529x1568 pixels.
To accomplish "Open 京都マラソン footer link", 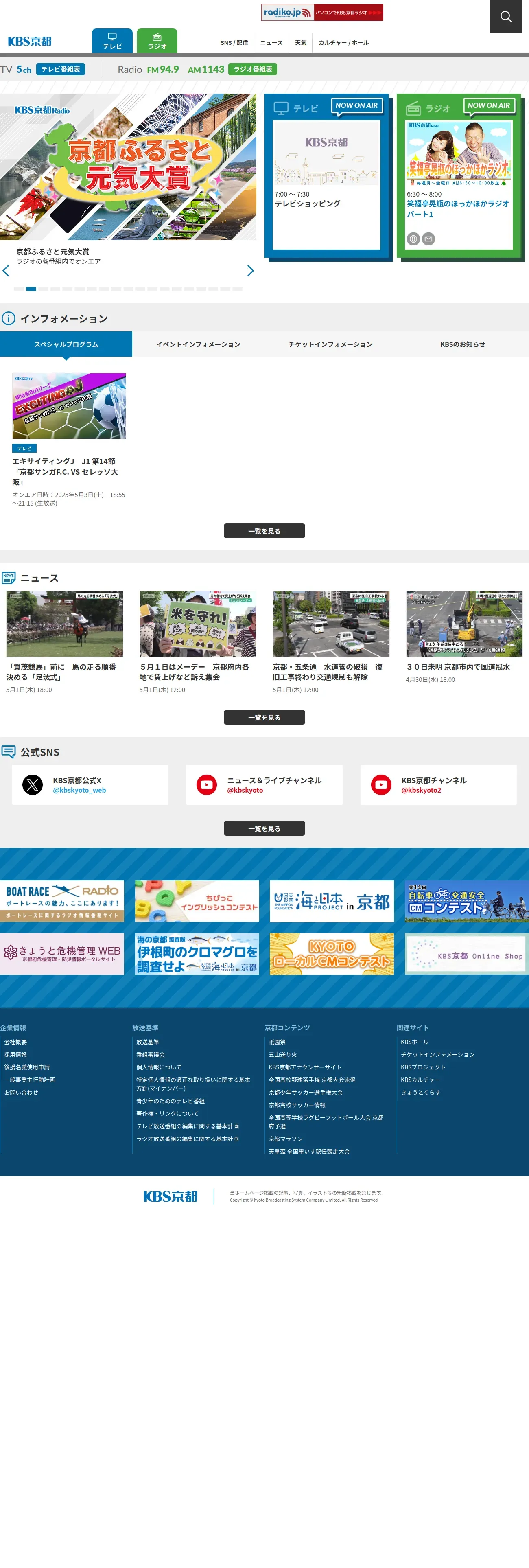I will click(x=286, y=1139).
